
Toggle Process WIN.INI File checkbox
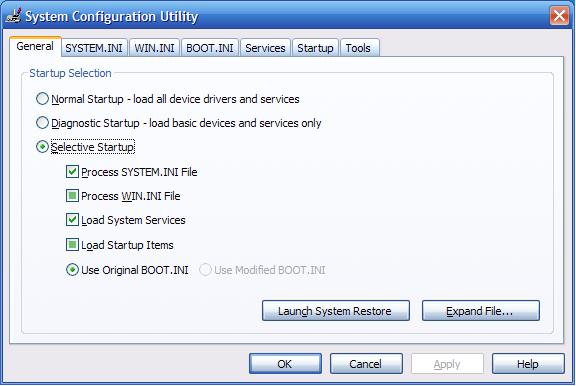(x=72, y=196)
